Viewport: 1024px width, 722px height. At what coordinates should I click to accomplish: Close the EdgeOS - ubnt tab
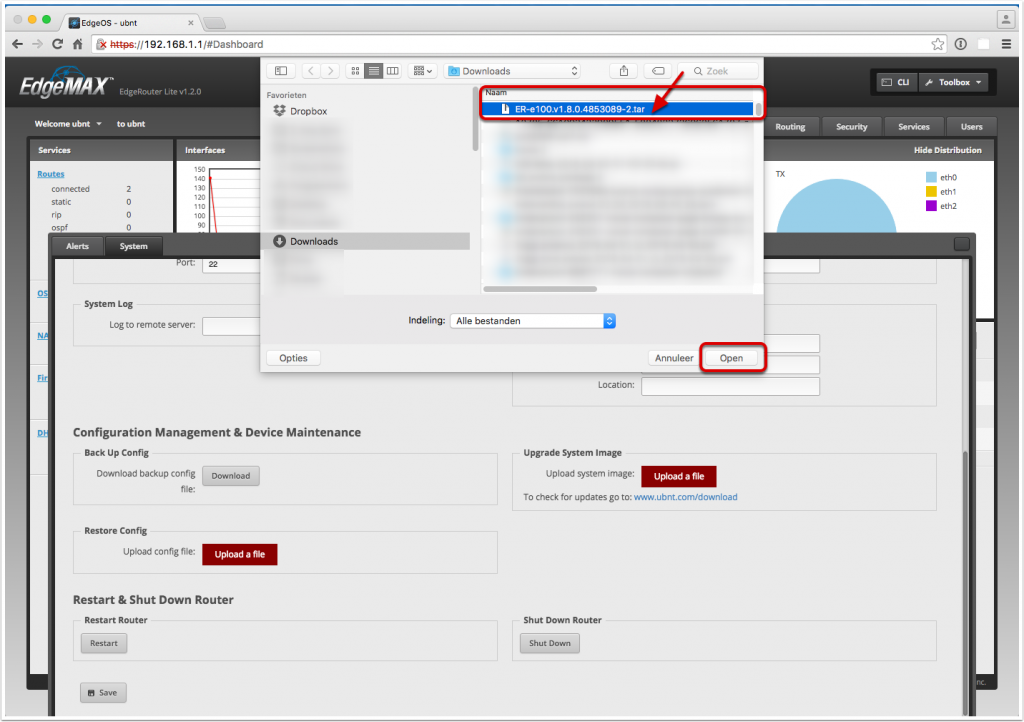(x=191, y=23)
